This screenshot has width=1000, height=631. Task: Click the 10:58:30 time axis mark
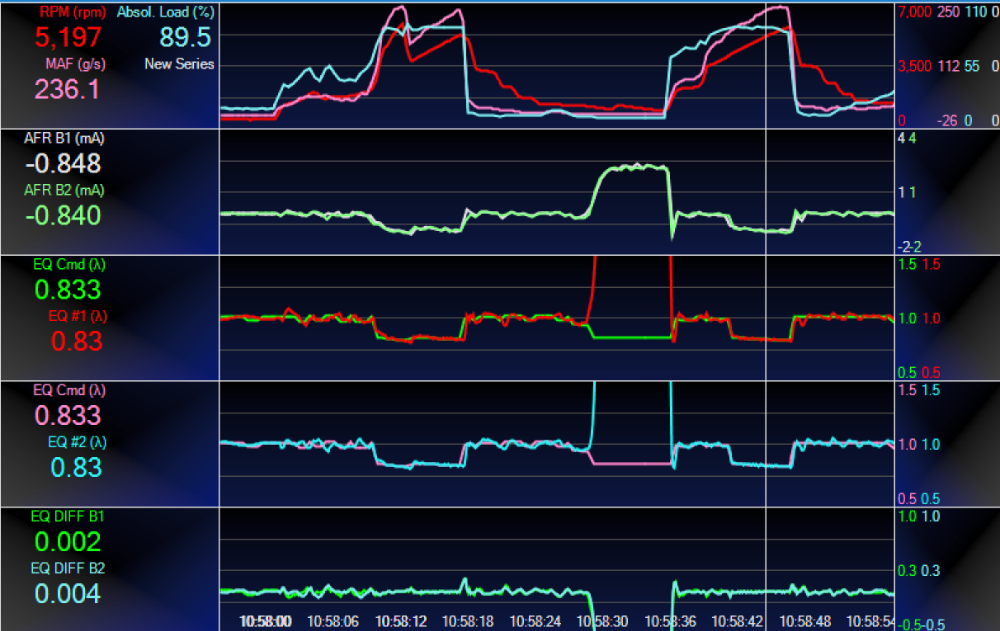[x=605, y=621]
